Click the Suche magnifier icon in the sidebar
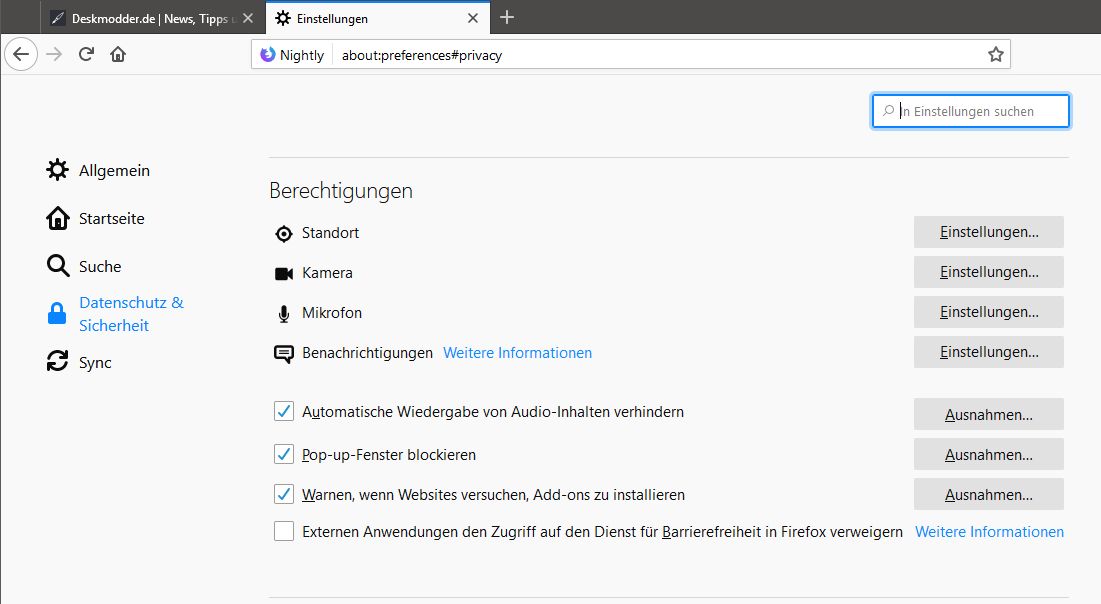This screenshot has height=604, width=1101. 58,266
